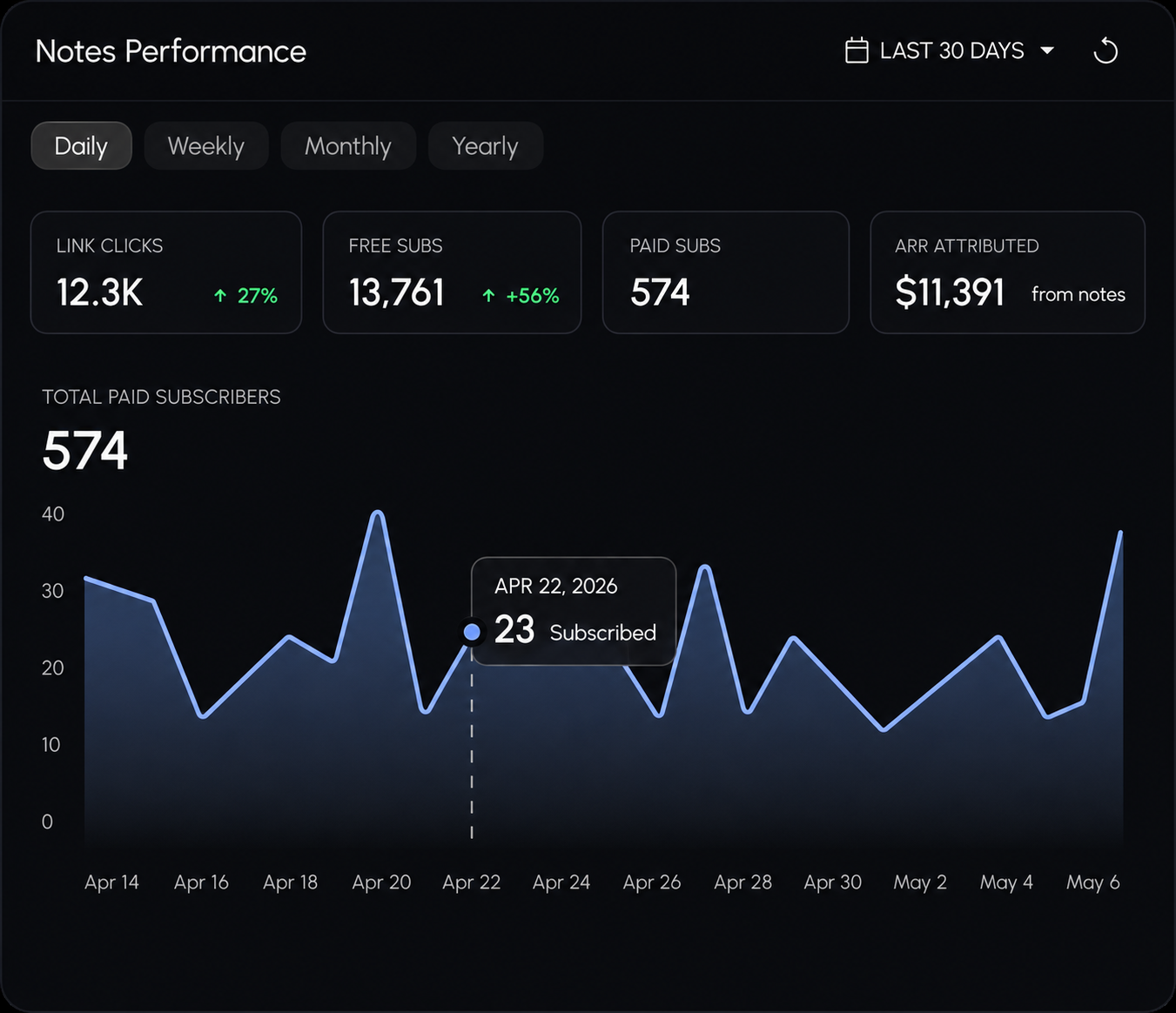Switch to the Yearly tab
Screen dimensions: 1176x1013
pos(486,145)
